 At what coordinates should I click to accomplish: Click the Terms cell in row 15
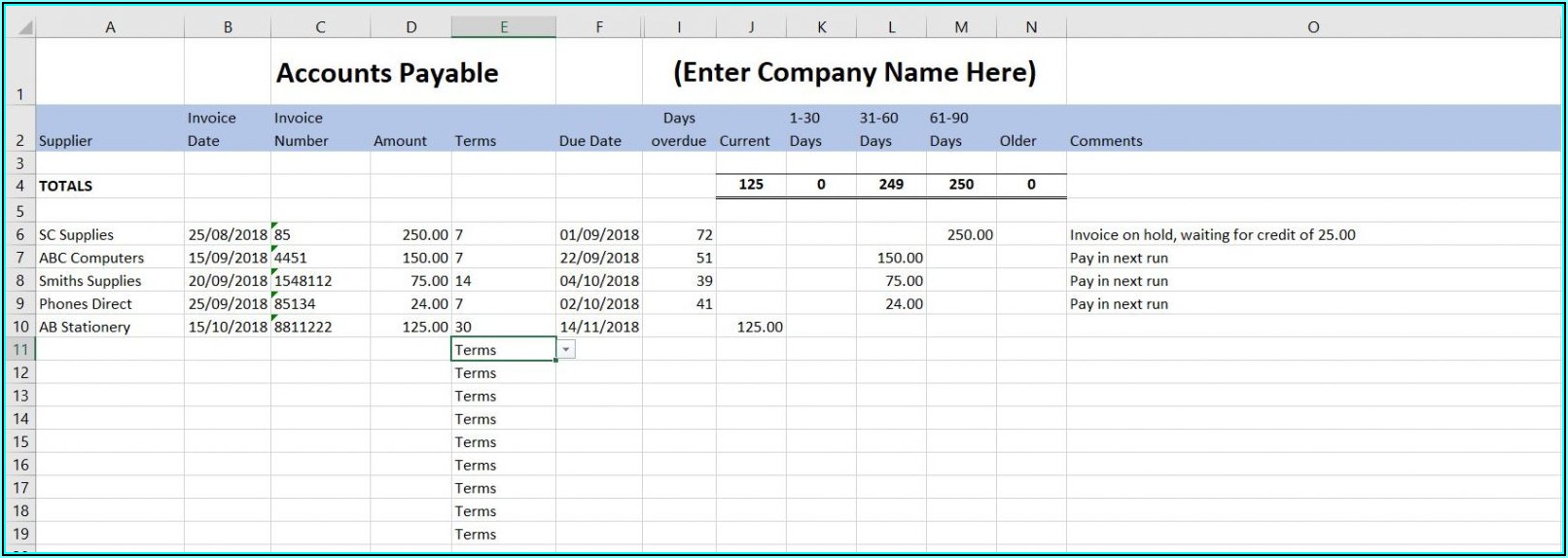(x=504, y=442)
